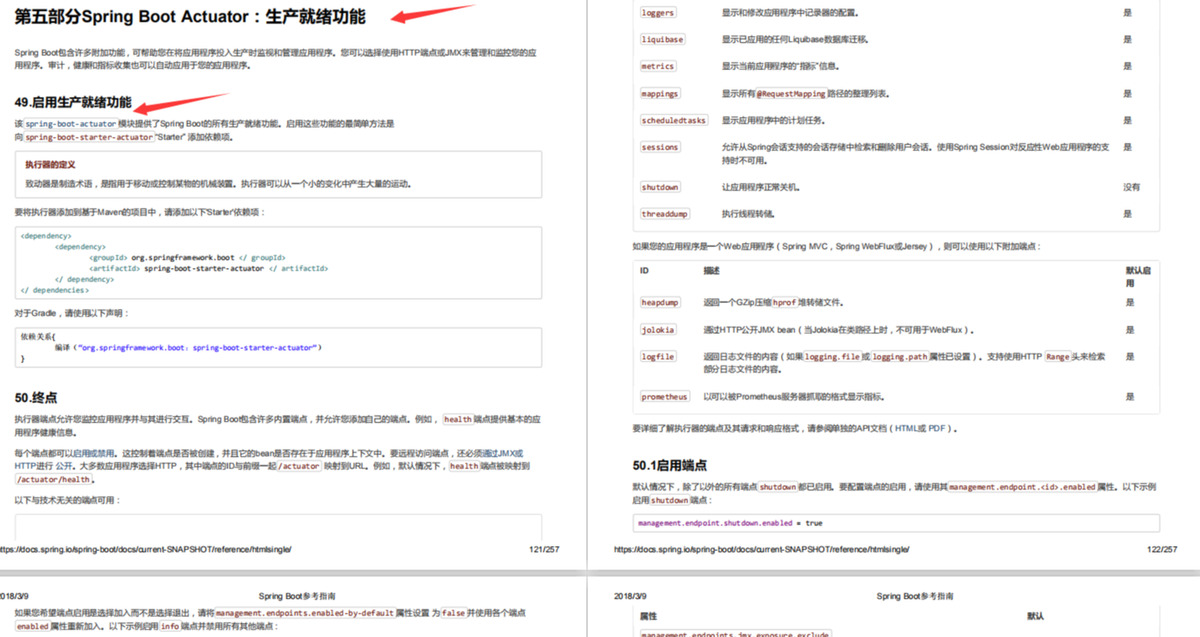
Task: Click description '执行线程转储'
Action: 747,214
